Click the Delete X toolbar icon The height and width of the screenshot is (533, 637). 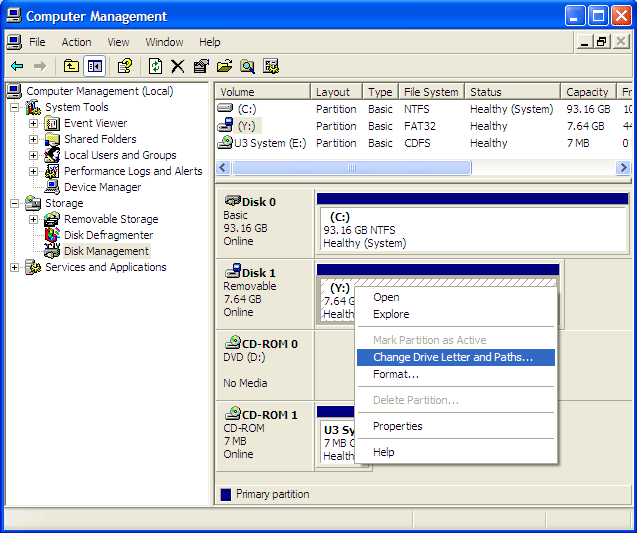[x=178, y=66]
